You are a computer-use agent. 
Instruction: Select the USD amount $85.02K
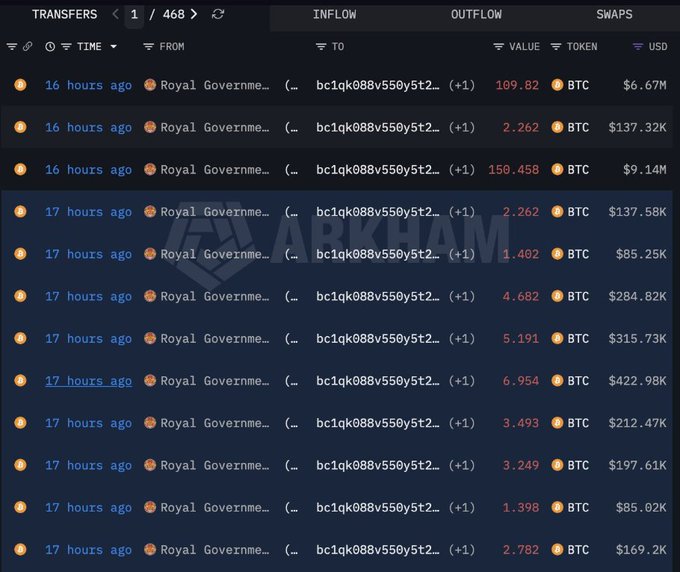click(641, 507)
